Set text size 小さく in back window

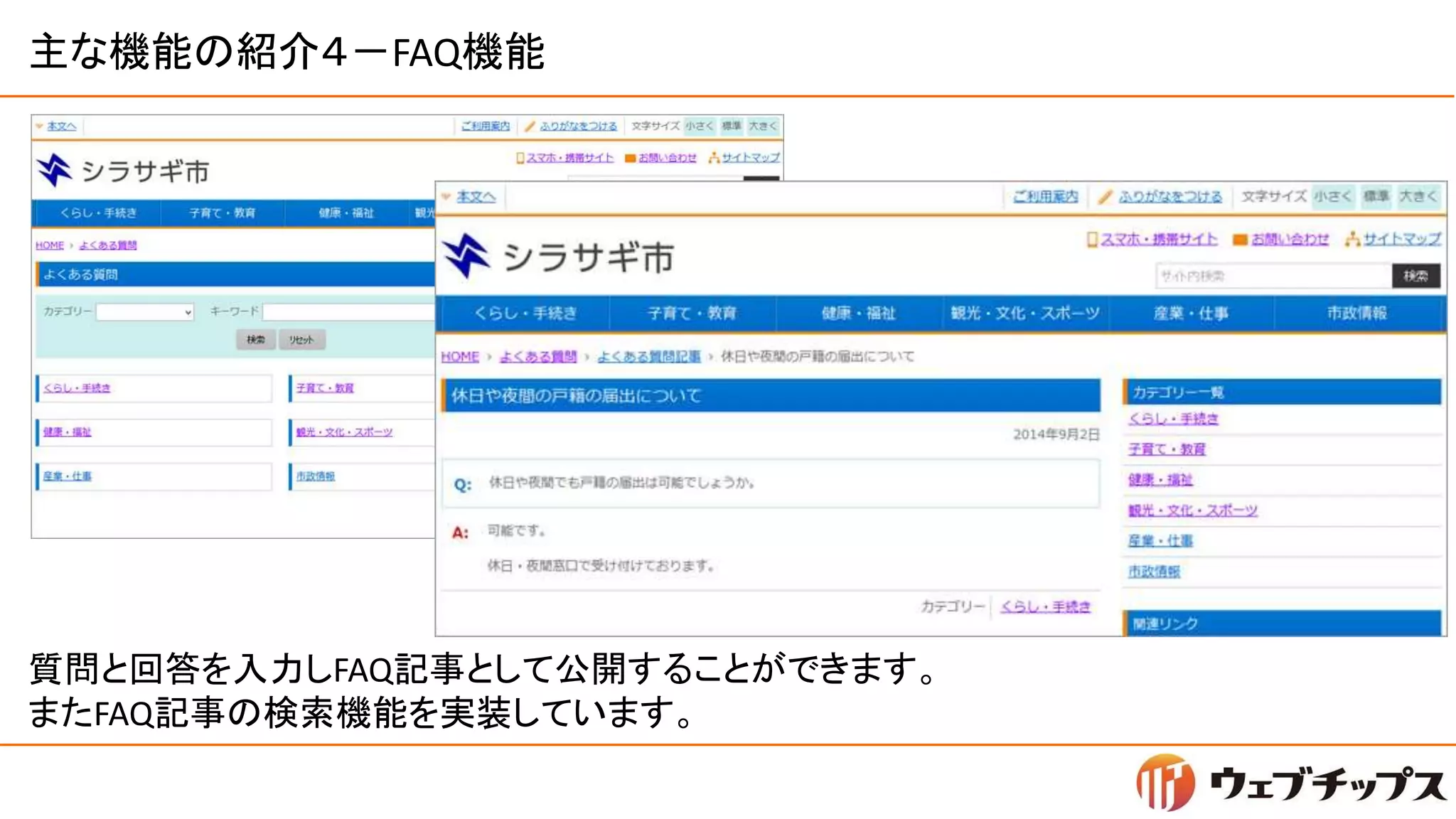tap(699, 126)
